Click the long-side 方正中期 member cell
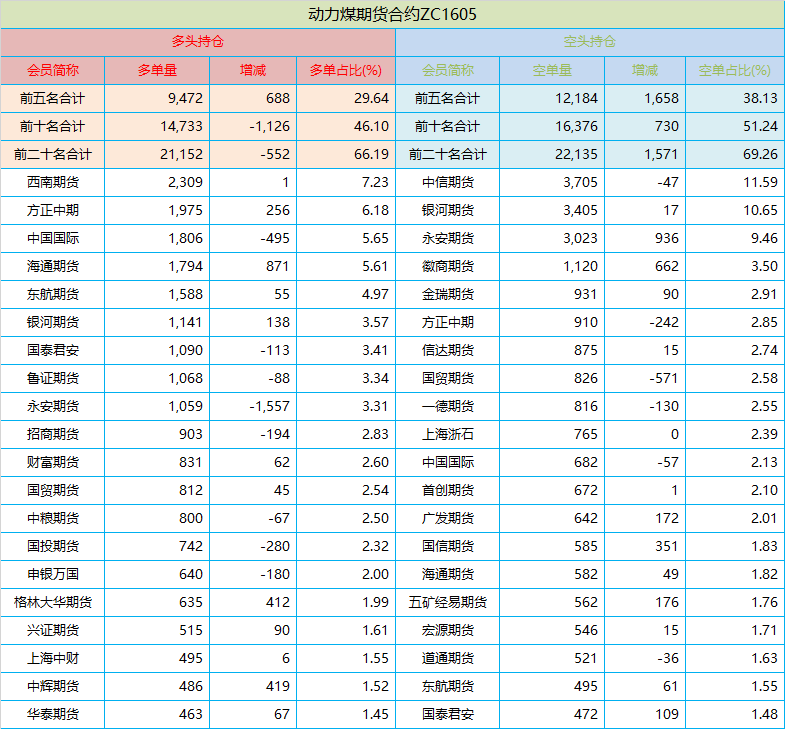The image size is (785, 729). (x=53, y=210)
